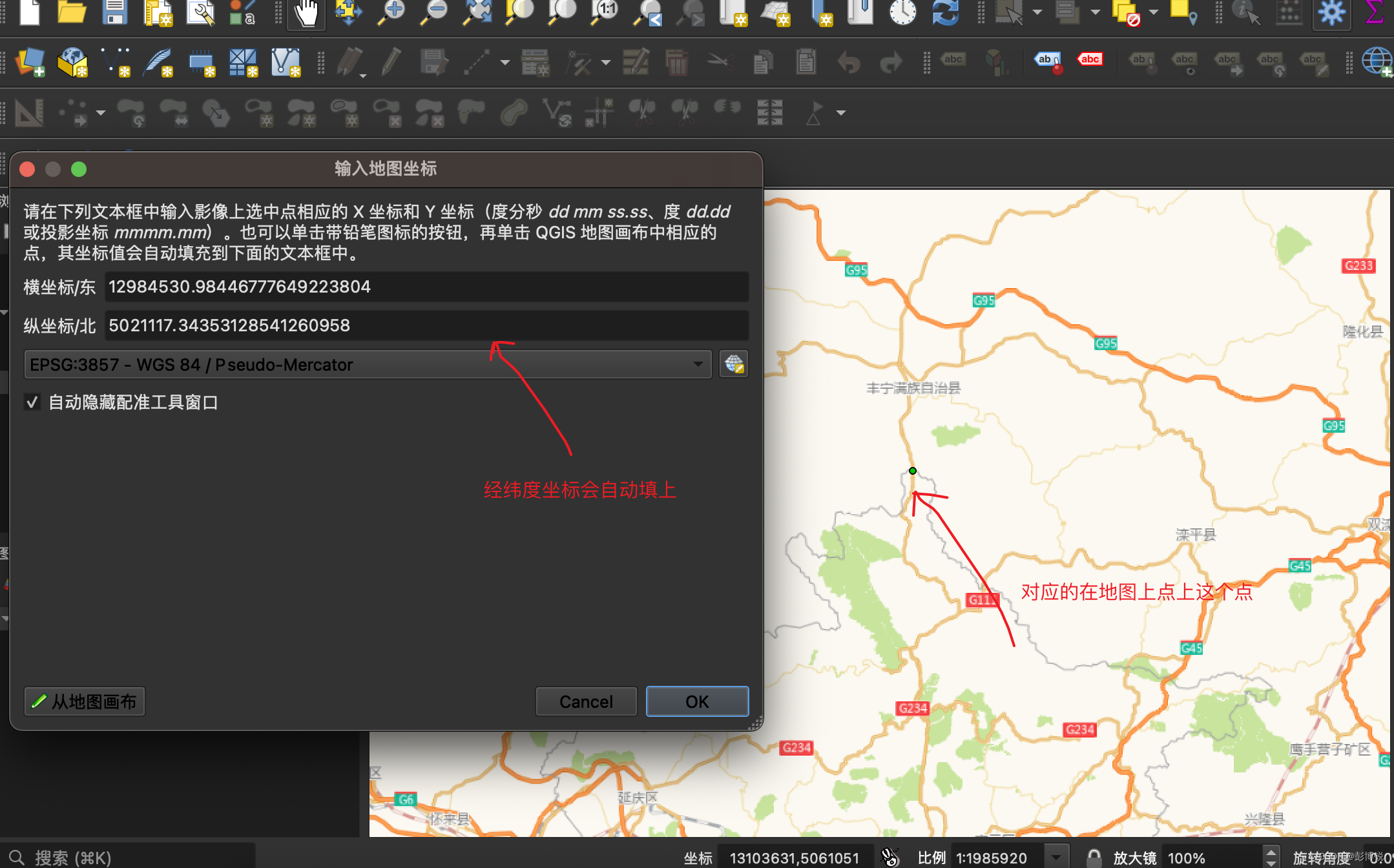Open Data Source Manager icon
Viewport: 1394px width, 868px height.
(x=30, y=63)
